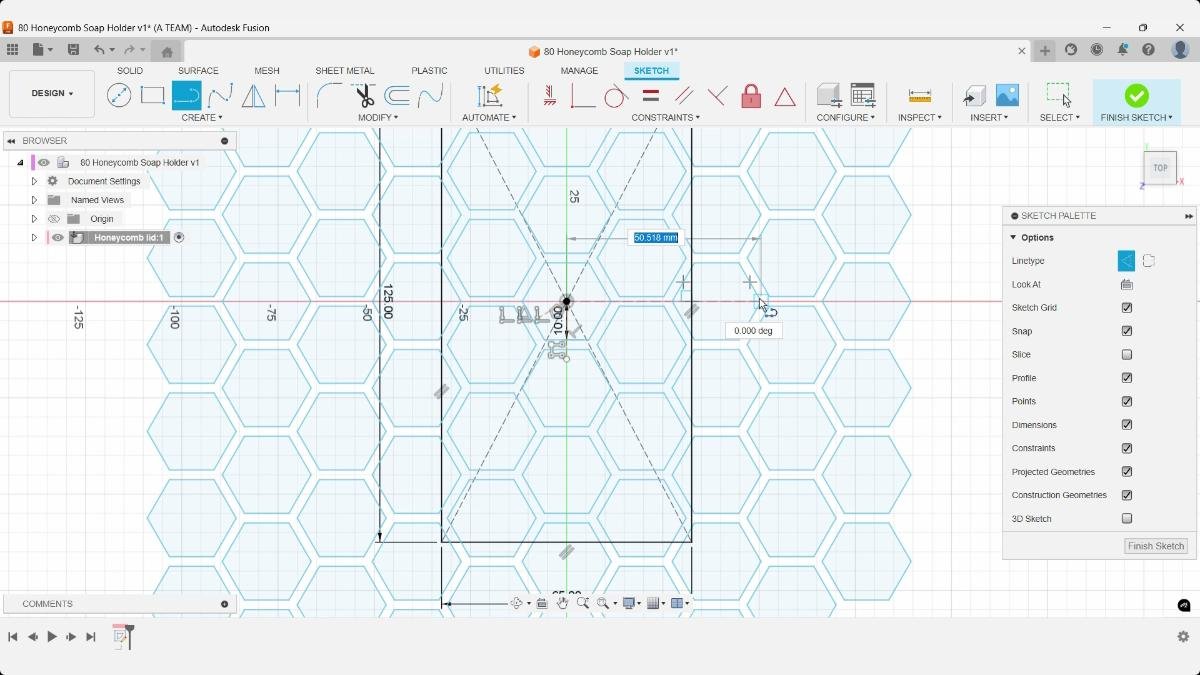This screenshot has height=675, width=1200.
Task: Open the Data Panel grid icon
Action: (x=12, y=50)
